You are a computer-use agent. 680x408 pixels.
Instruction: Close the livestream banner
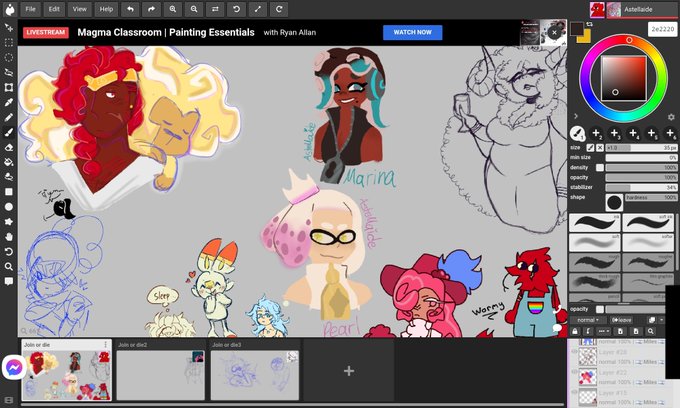(554, 33)
